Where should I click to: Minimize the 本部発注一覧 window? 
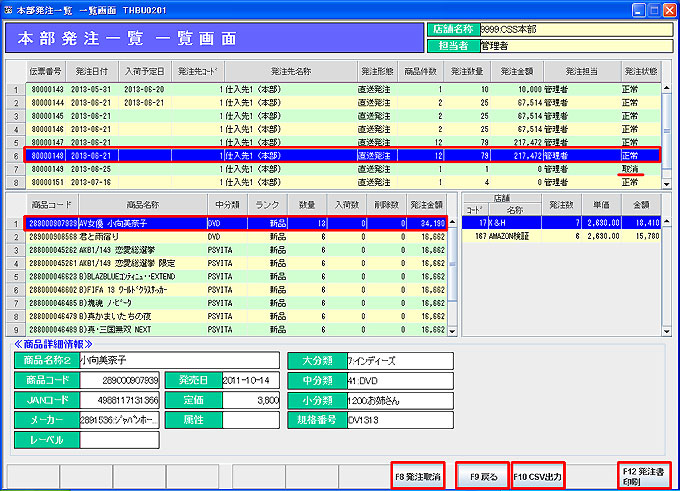[x=638, y=10]
